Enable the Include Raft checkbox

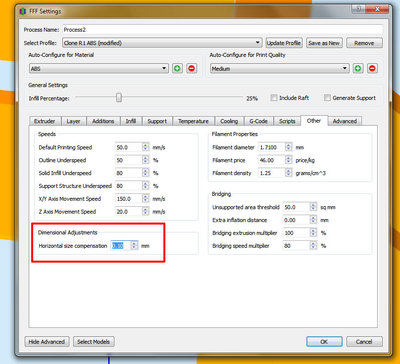pyautogui.click(x=274, y=98)
